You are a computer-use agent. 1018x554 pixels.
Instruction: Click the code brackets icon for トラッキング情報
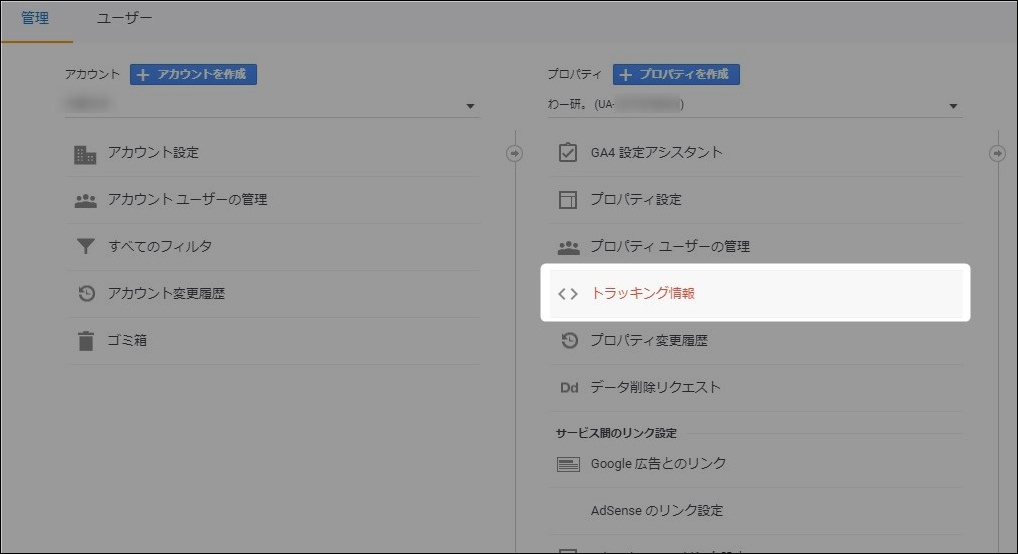point(568,294)
